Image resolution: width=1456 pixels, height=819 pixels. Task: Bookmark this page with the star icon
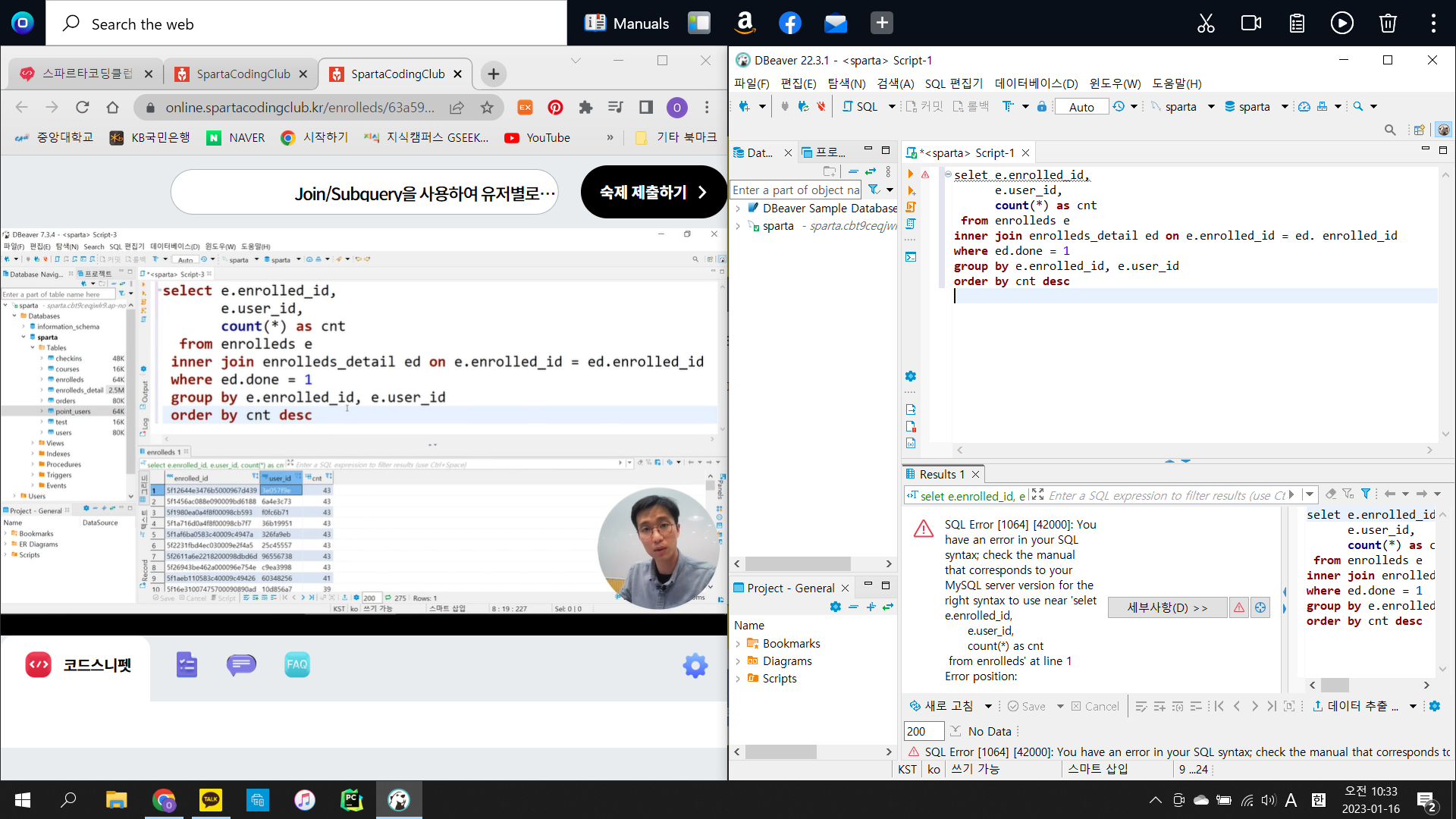pos(487,108)
